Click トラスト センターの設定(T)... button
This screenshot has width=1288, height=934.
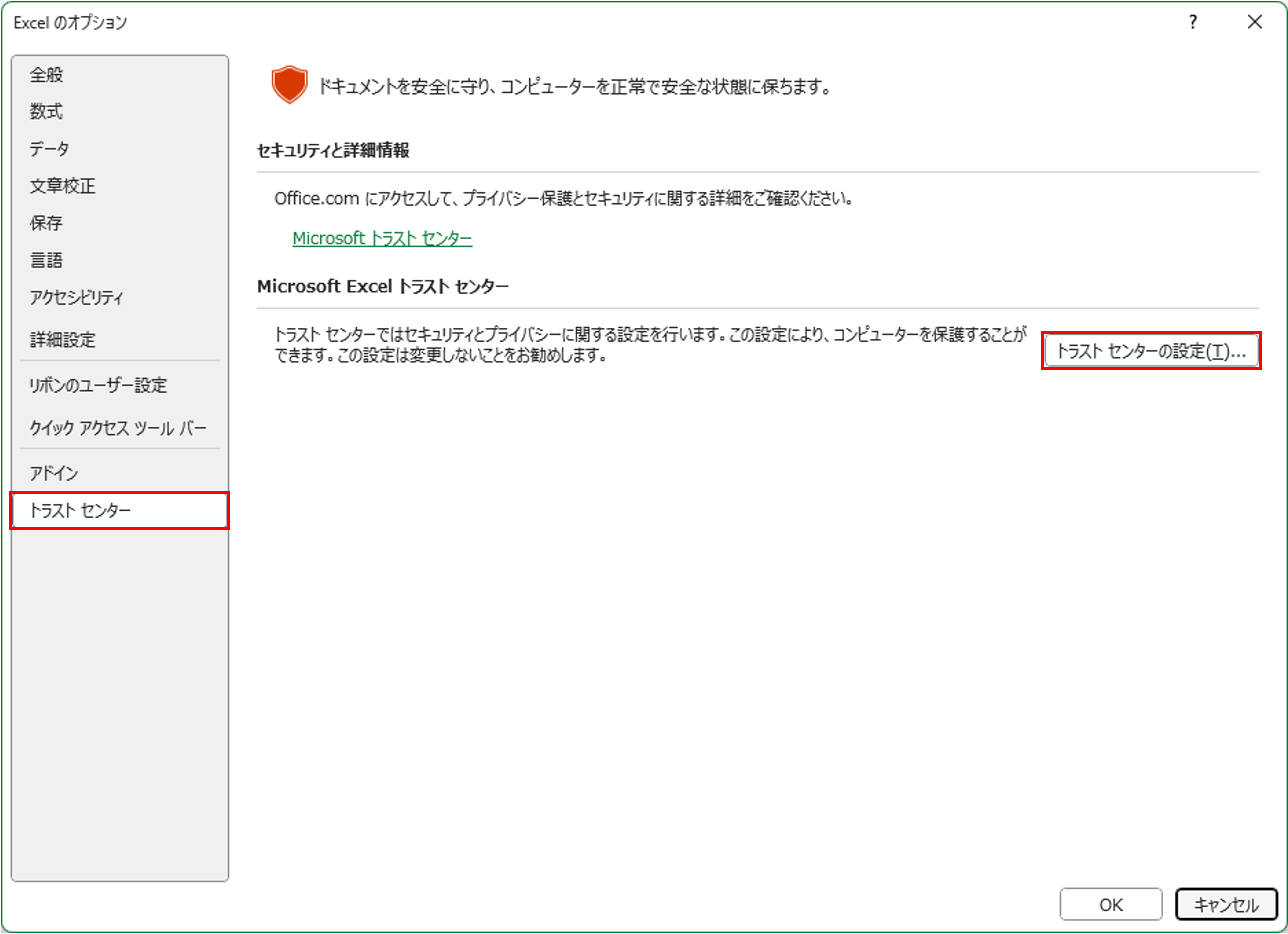click(1151, 352)
